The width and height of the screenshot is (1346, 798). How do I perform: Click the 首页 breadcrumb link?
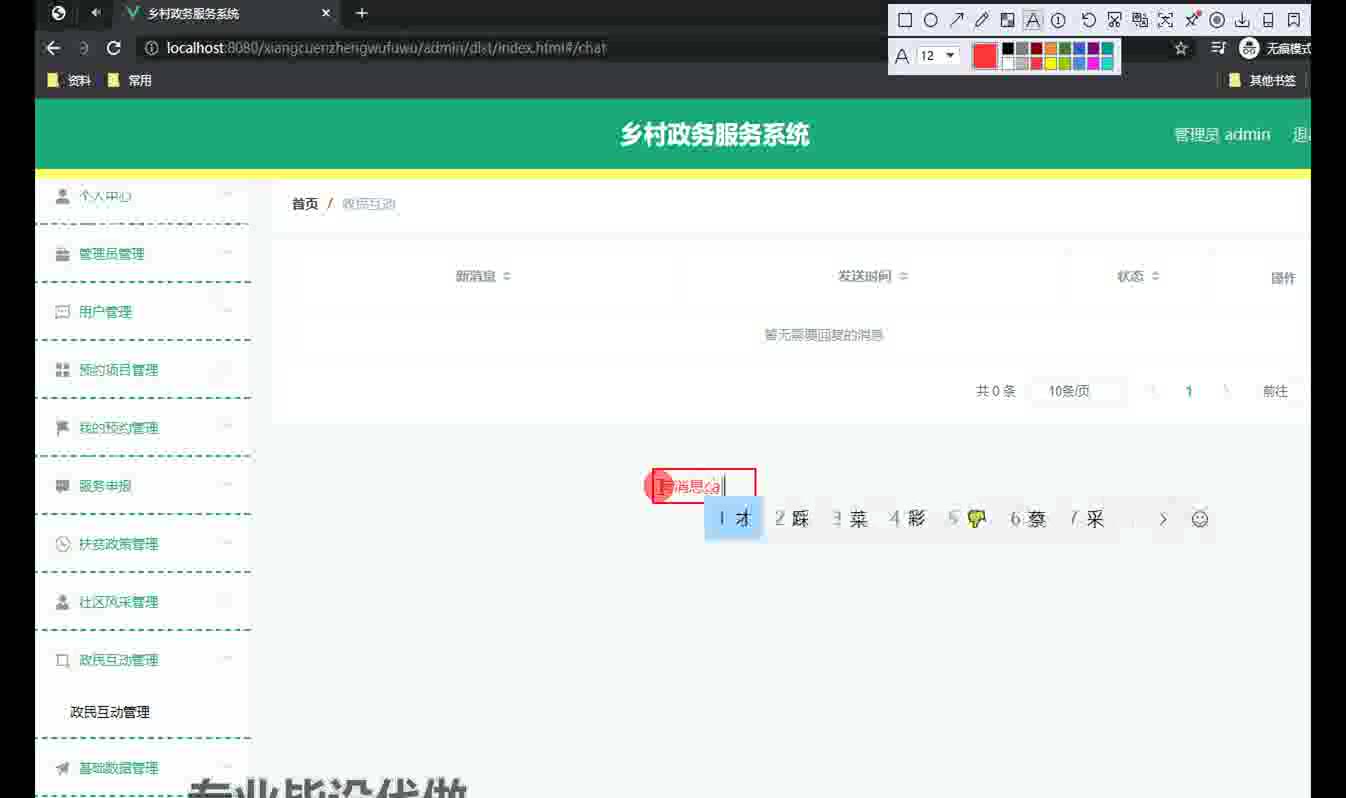[x=304, y=204]
